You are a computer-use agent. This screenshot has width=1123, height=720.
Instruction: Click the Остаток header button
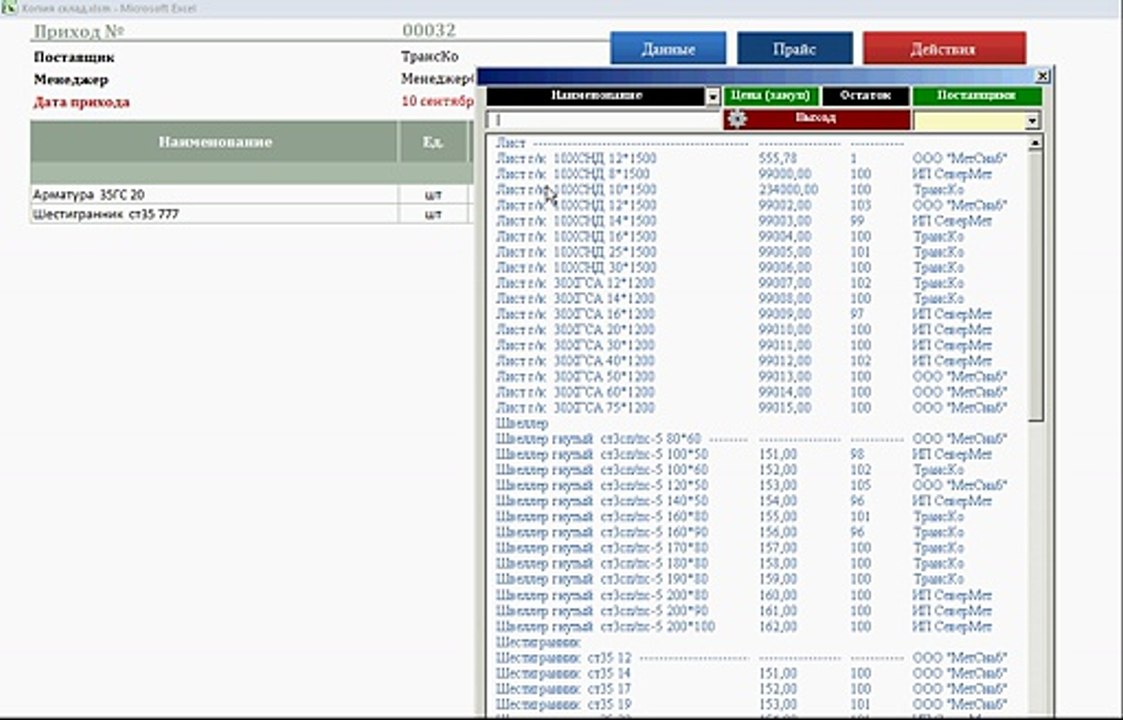[x=865, y=96]
